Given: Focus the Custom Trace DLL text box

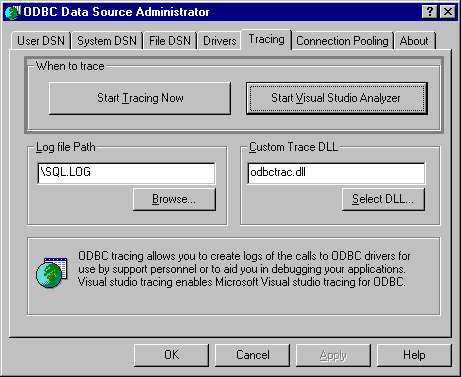Looking at the screenshot, I should tap(336, 173).
